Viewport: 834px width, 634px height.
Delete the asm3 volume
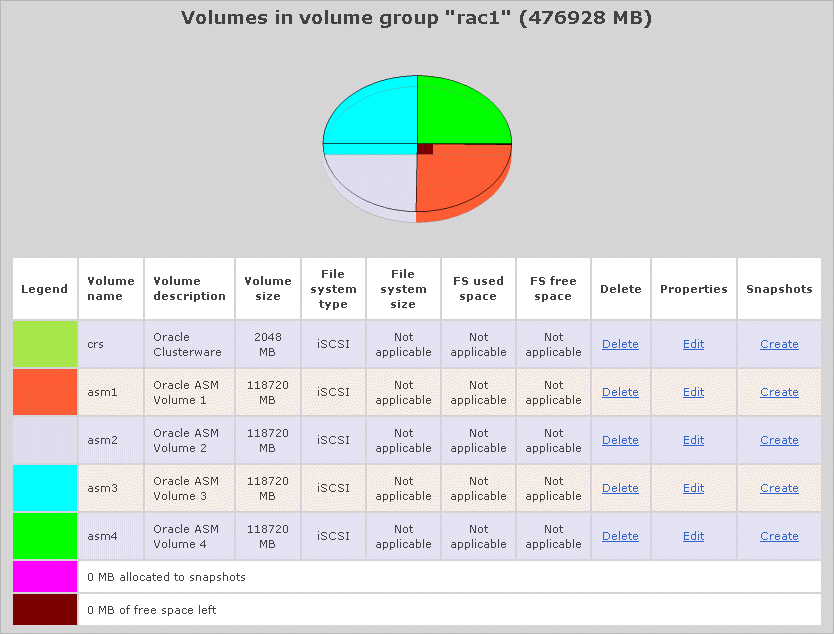[x=620, y=488]
